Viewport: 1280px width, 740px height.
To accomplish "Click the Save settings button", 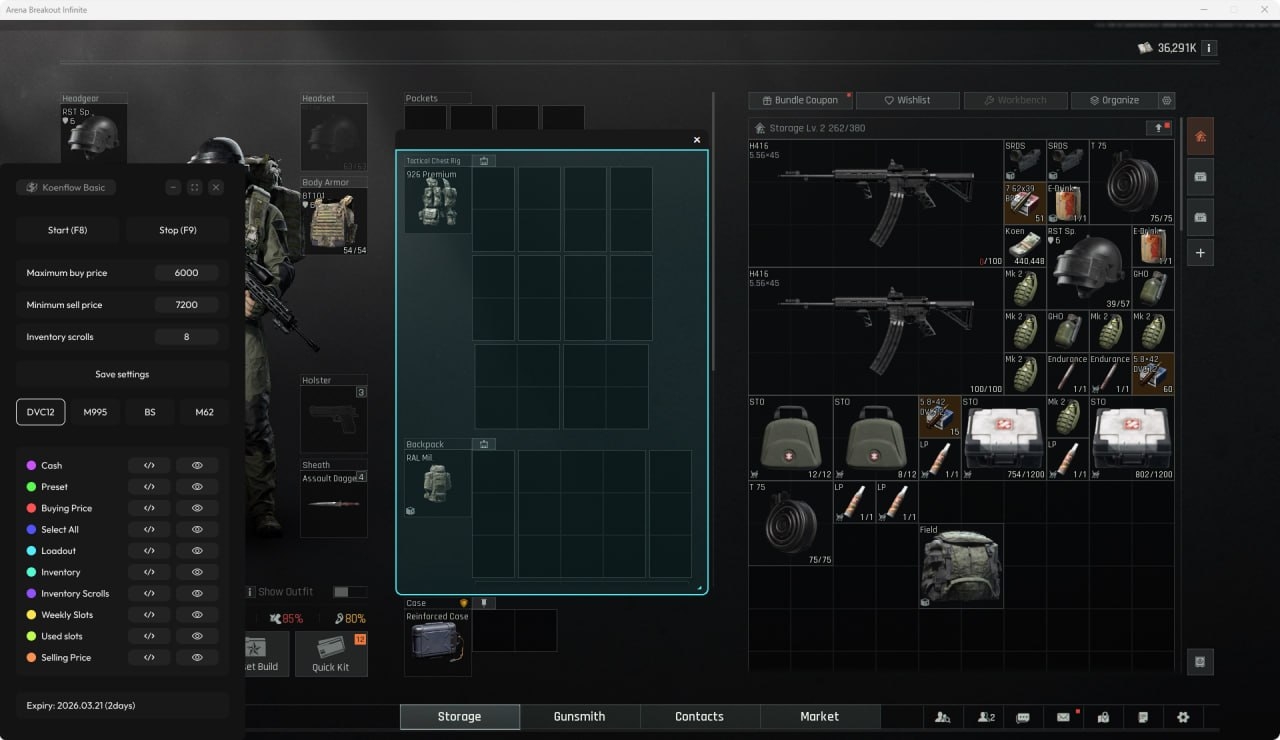I will coord(120,373).
